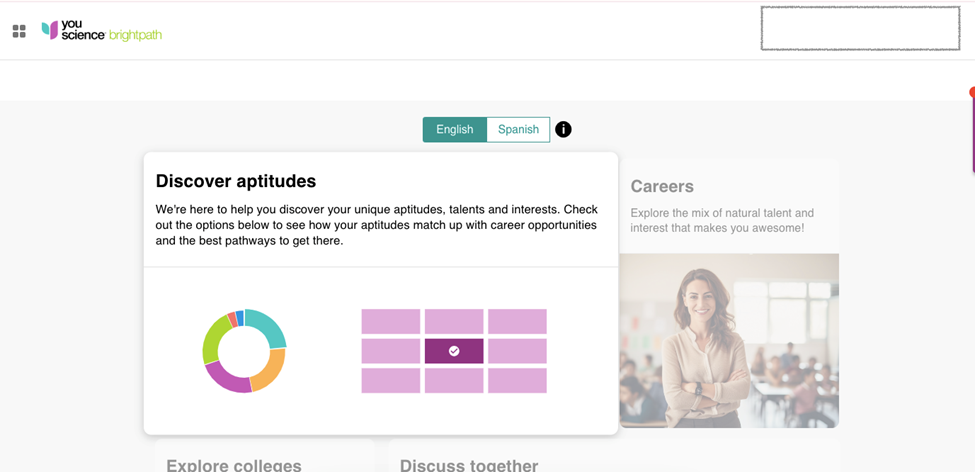Open the Discuss together card
975x472 pixels.
pyautogui.click(x=469, y=465)
